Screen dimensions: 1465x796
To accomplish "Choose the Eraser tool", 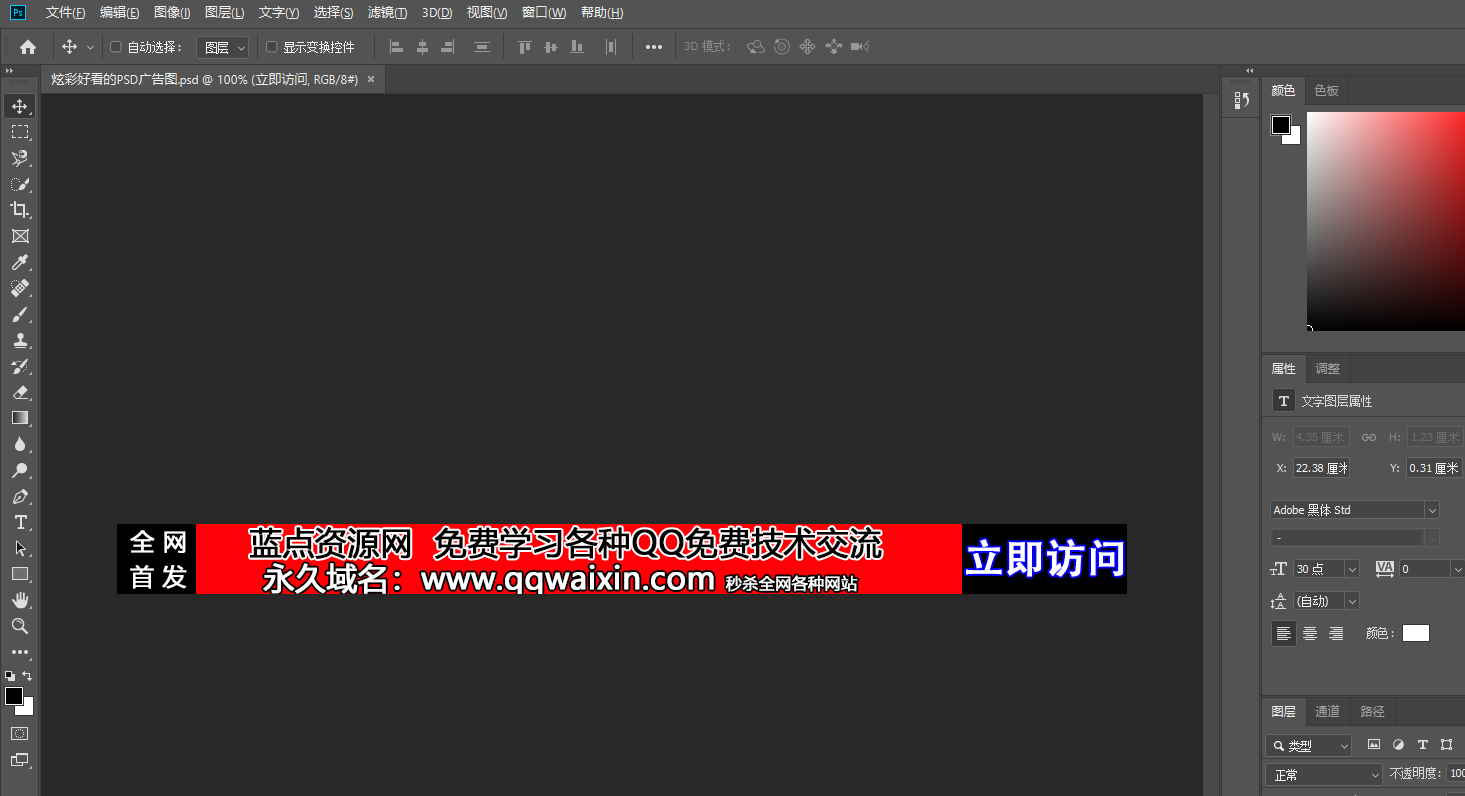I will pyautogui.click(x=20, y=393).
